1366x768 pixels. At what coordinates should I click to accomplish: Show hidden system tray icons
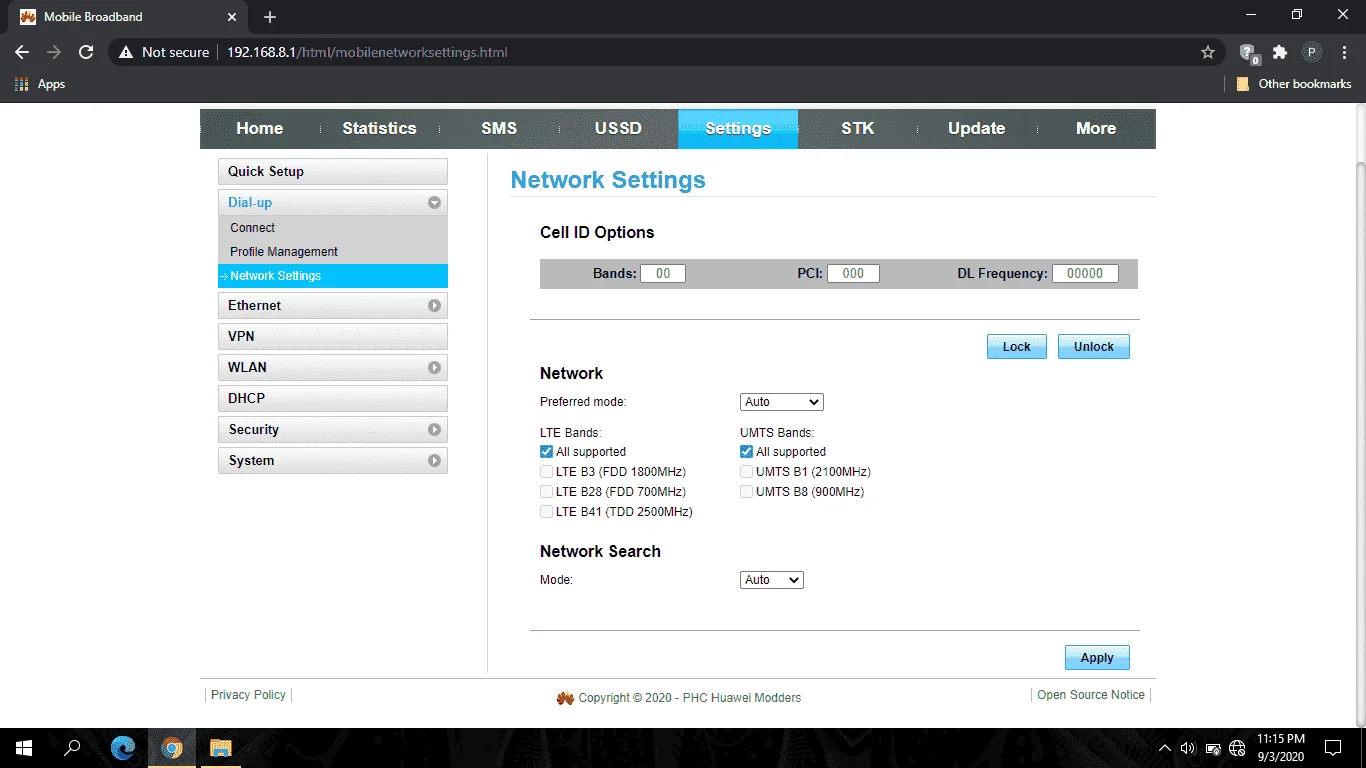click(1164, 748)
